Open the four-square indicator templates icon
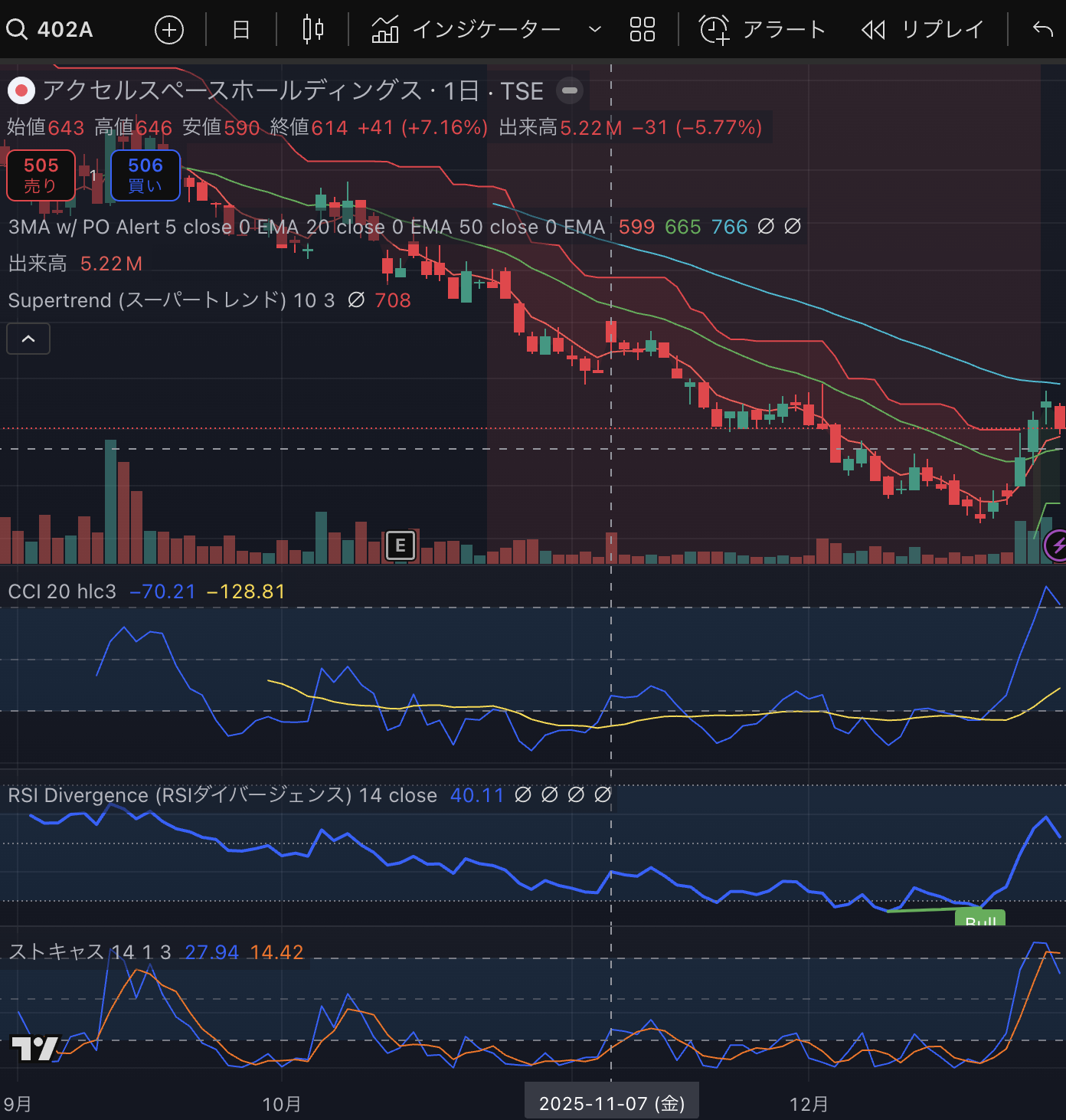This screenshot has height=1120, width=1066. click(x=642, y=30)
